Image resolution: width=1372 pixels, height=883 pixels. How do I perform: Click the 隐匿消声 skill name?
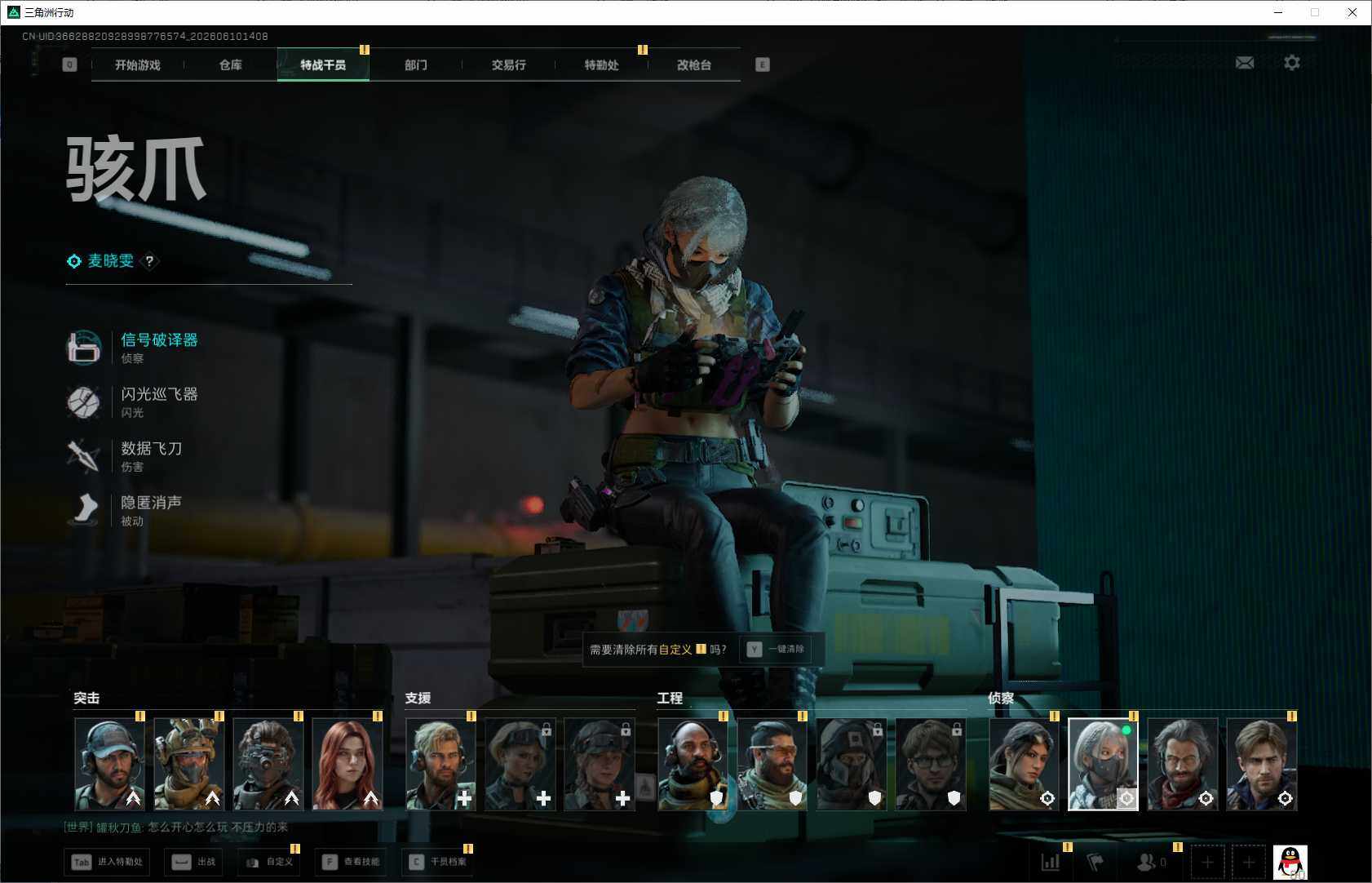pyautogui.click(x=152, y=503)
